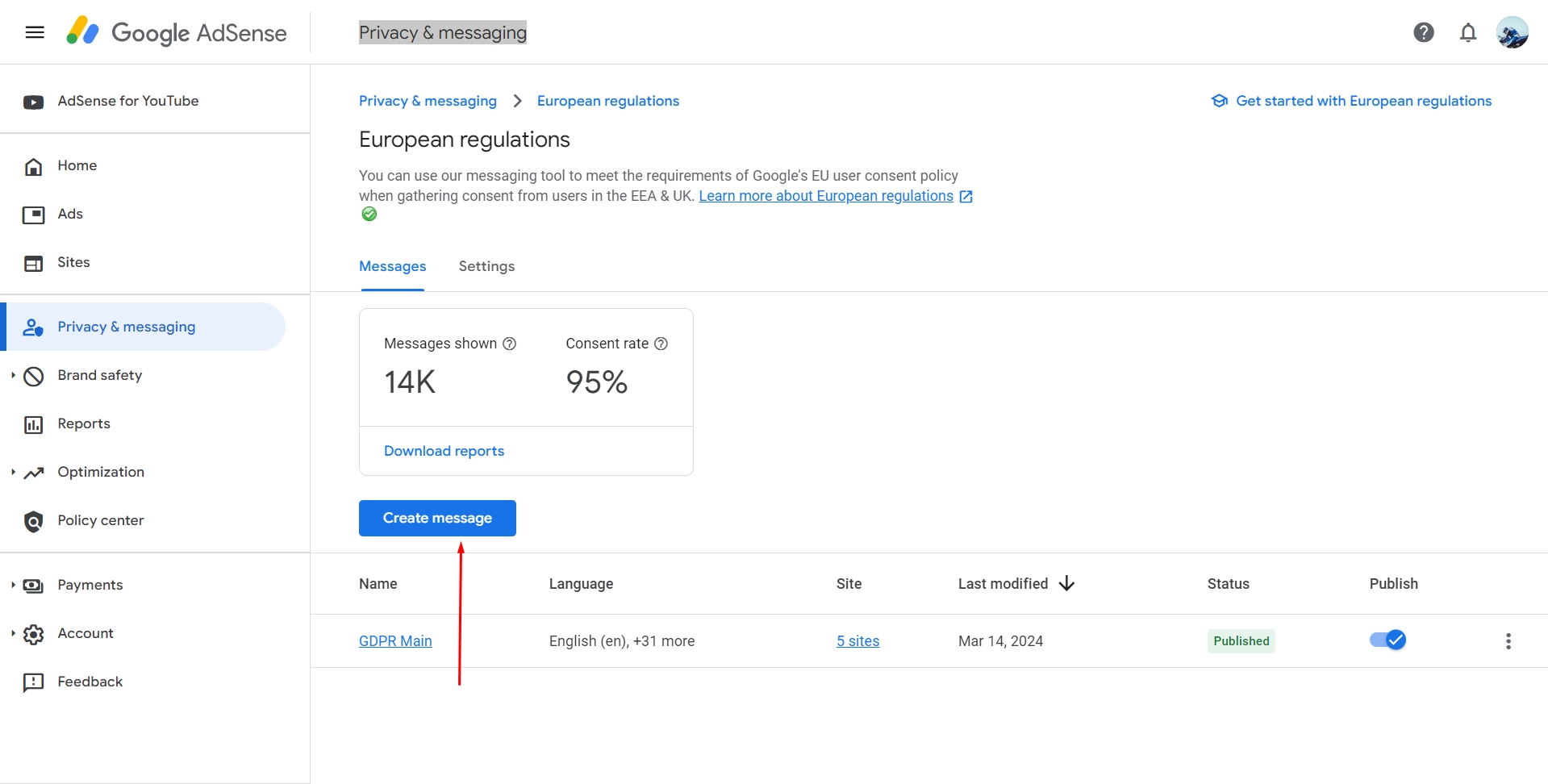Switch to the Settings tab
Screen dimensions: 1548x784
click(x=486, y=266)
